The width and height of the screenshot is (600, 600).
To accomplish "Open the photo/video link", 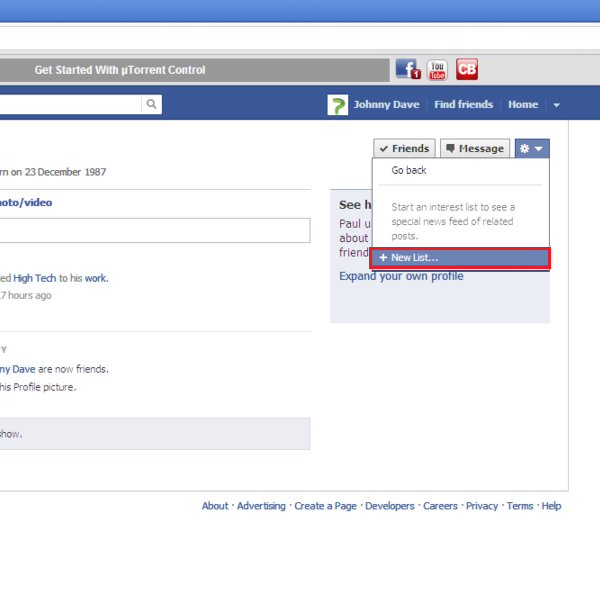I will [x=26, y=202].
